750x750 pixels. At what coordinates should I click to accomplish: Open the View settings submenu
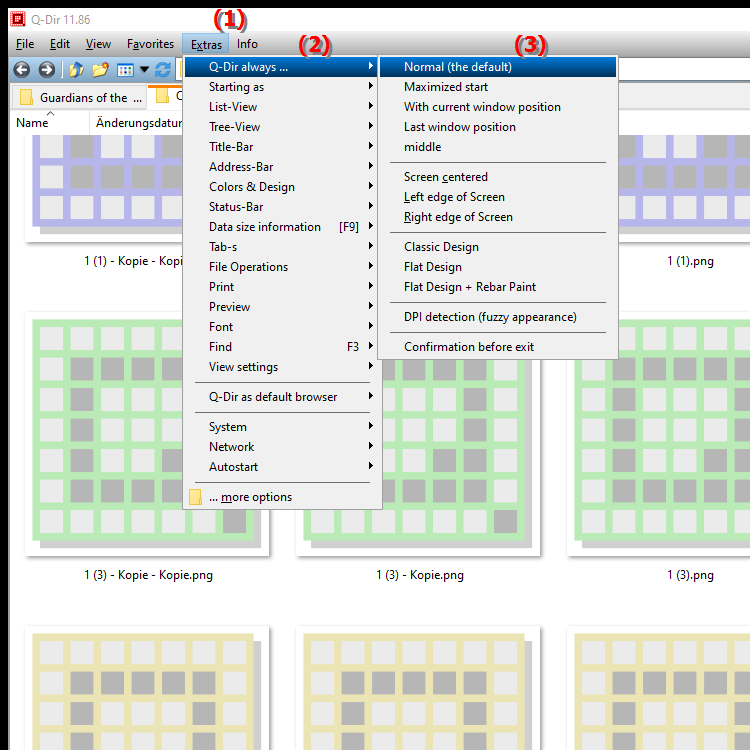pyautogui.click(x=281, y=367)
